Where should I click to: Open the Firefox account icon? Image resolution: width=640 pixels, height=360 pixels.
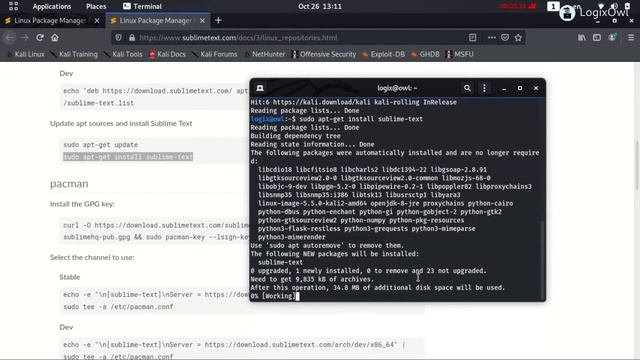612,38
